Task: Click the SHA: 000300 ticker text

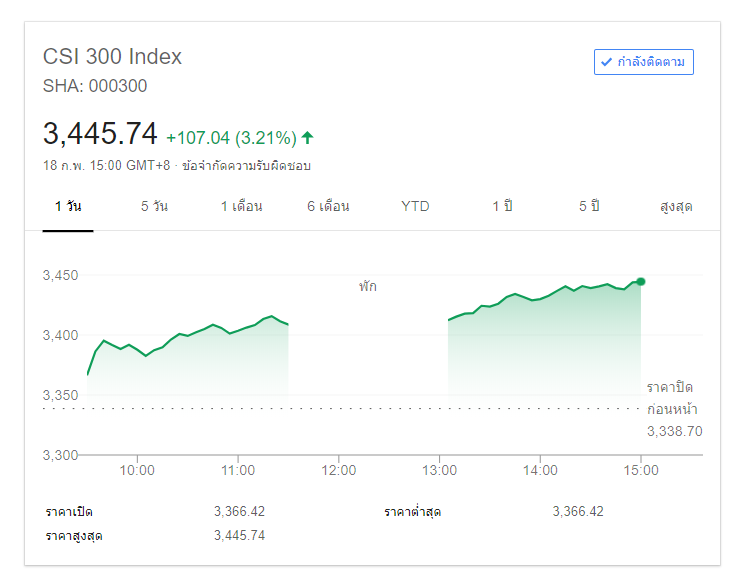Action: click(x=95, y=86)
